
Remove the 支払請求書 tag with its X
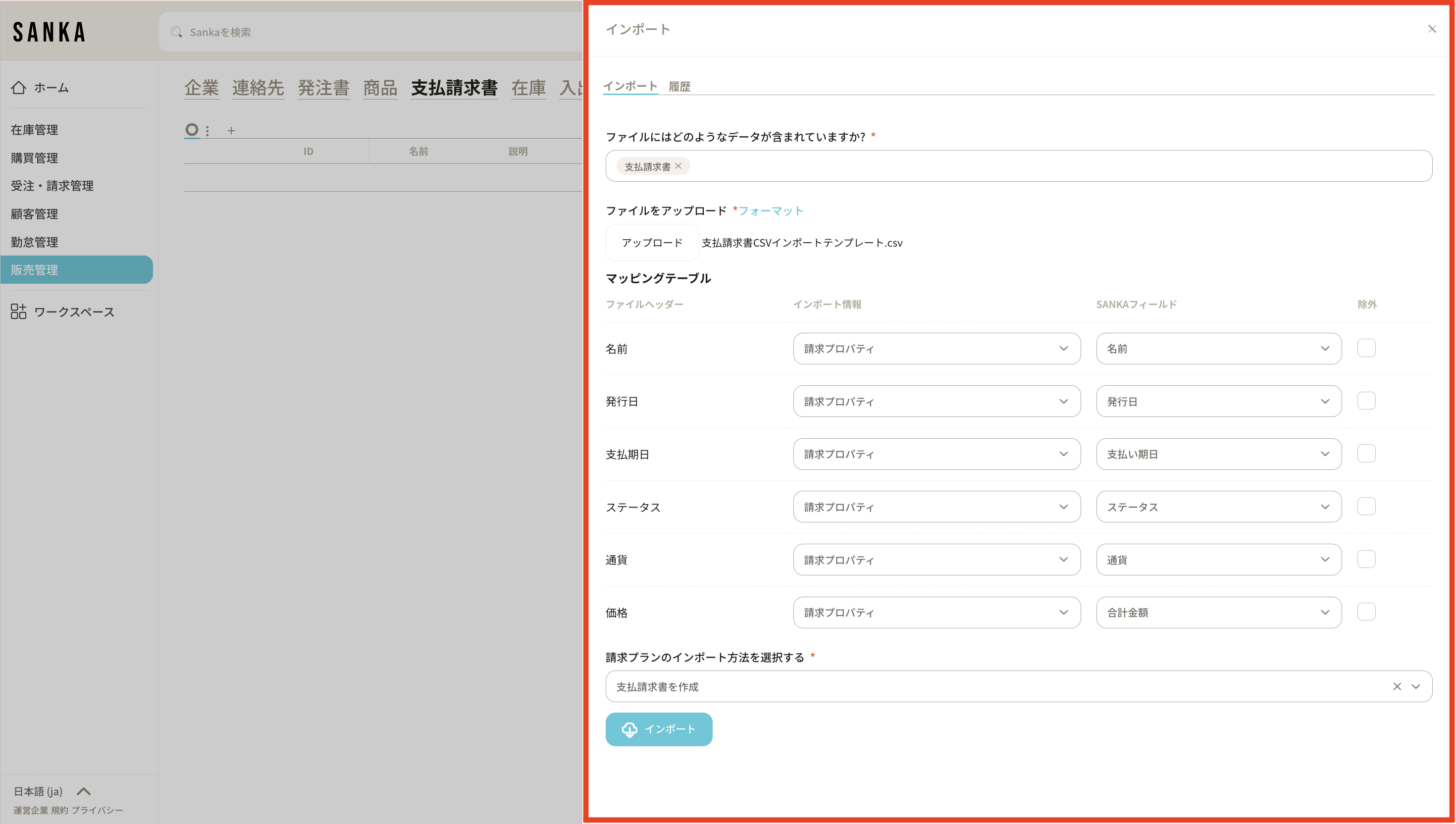click(x=678, y=166)
